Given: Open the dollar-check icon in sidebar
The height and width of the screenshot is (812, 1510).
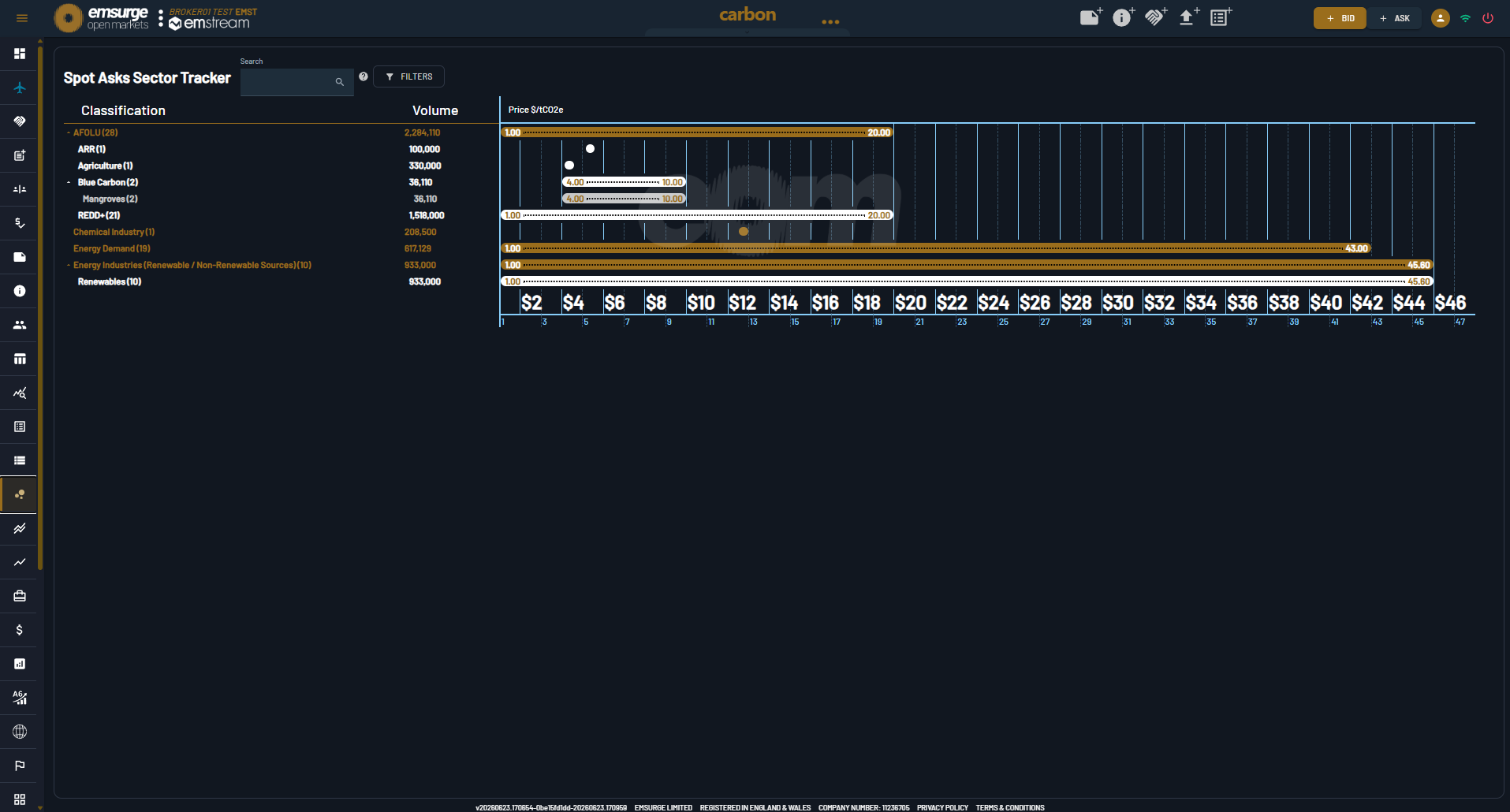Looking at the screenshot, I should pyautogui.click(x=20, y=223).
